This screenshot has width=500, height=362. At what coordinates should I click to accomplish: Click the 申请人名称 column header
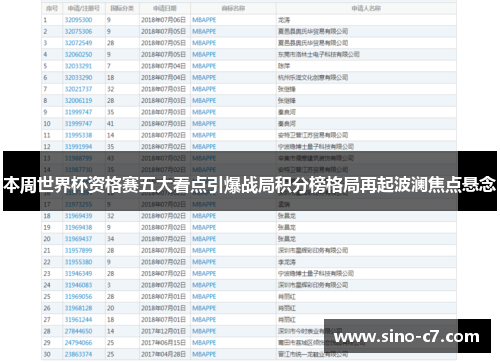(x=366, y=8)
